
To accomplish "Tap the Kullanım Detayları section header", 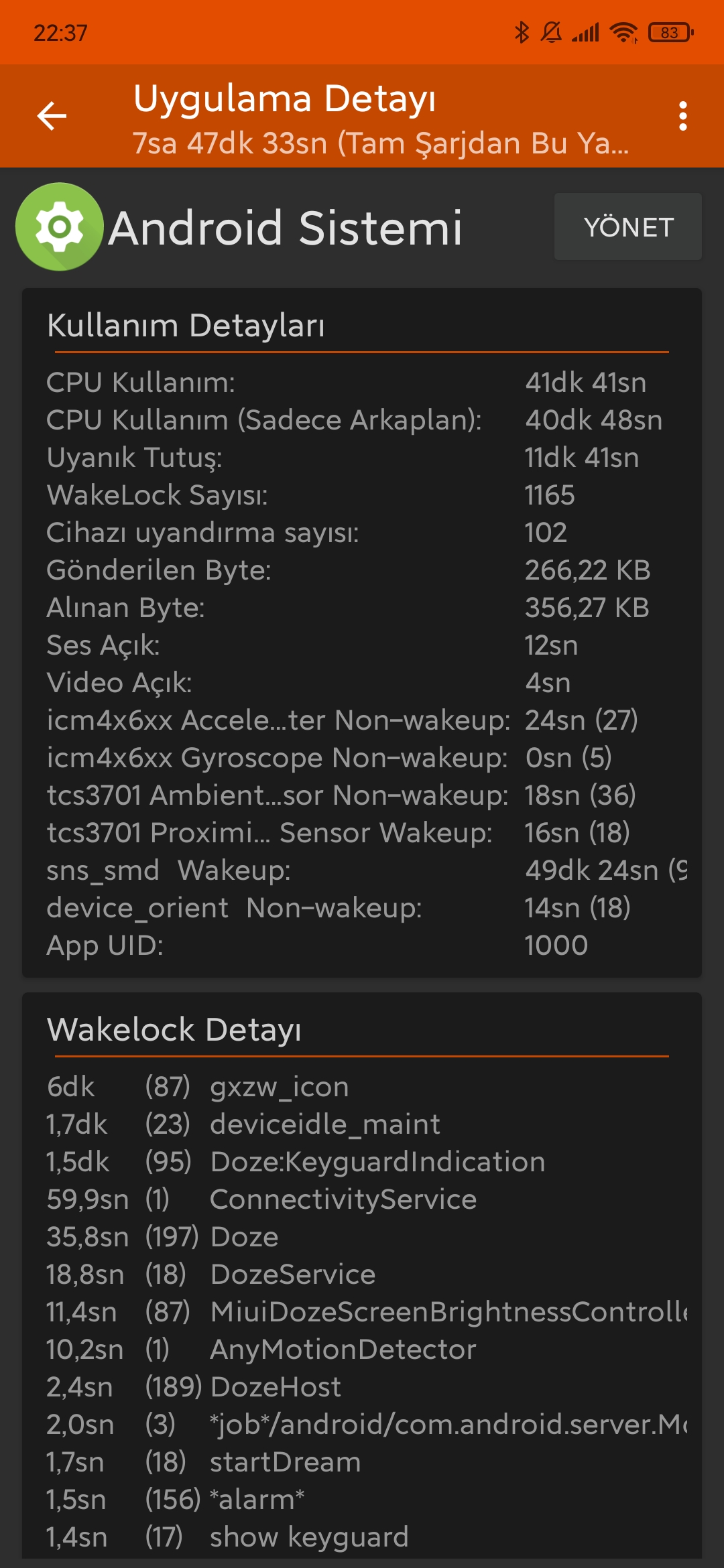I will click(186, 326).
